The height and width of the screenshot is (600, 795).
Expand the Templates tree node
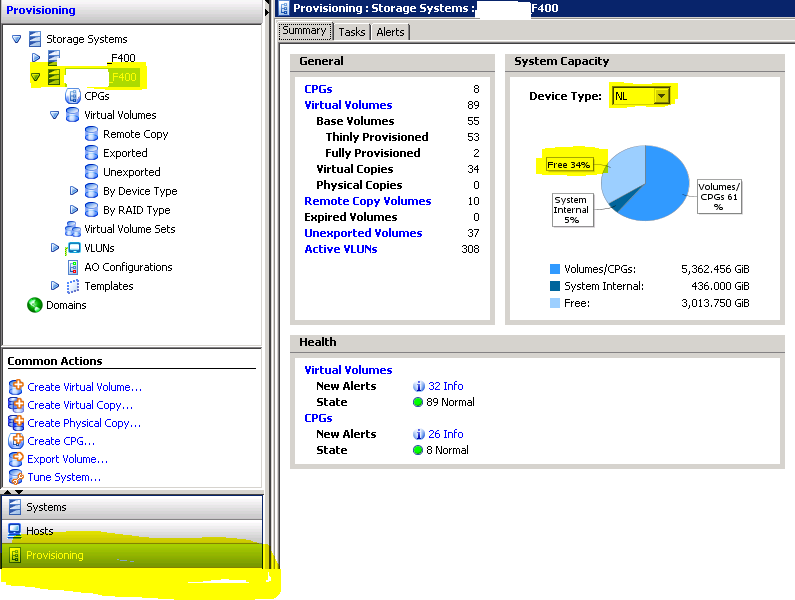[x=55, y=286]
